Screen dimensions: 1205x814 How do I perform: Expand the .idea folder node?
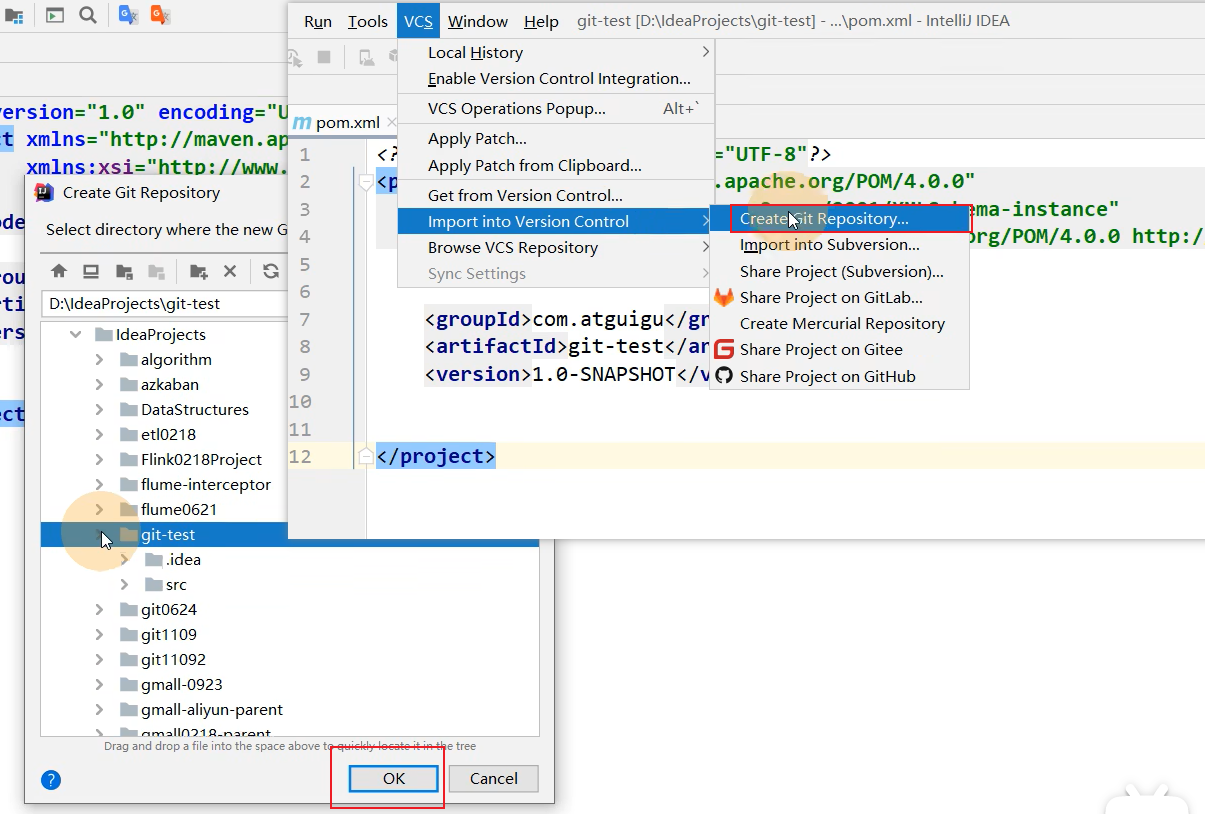(x=124, y=560)
